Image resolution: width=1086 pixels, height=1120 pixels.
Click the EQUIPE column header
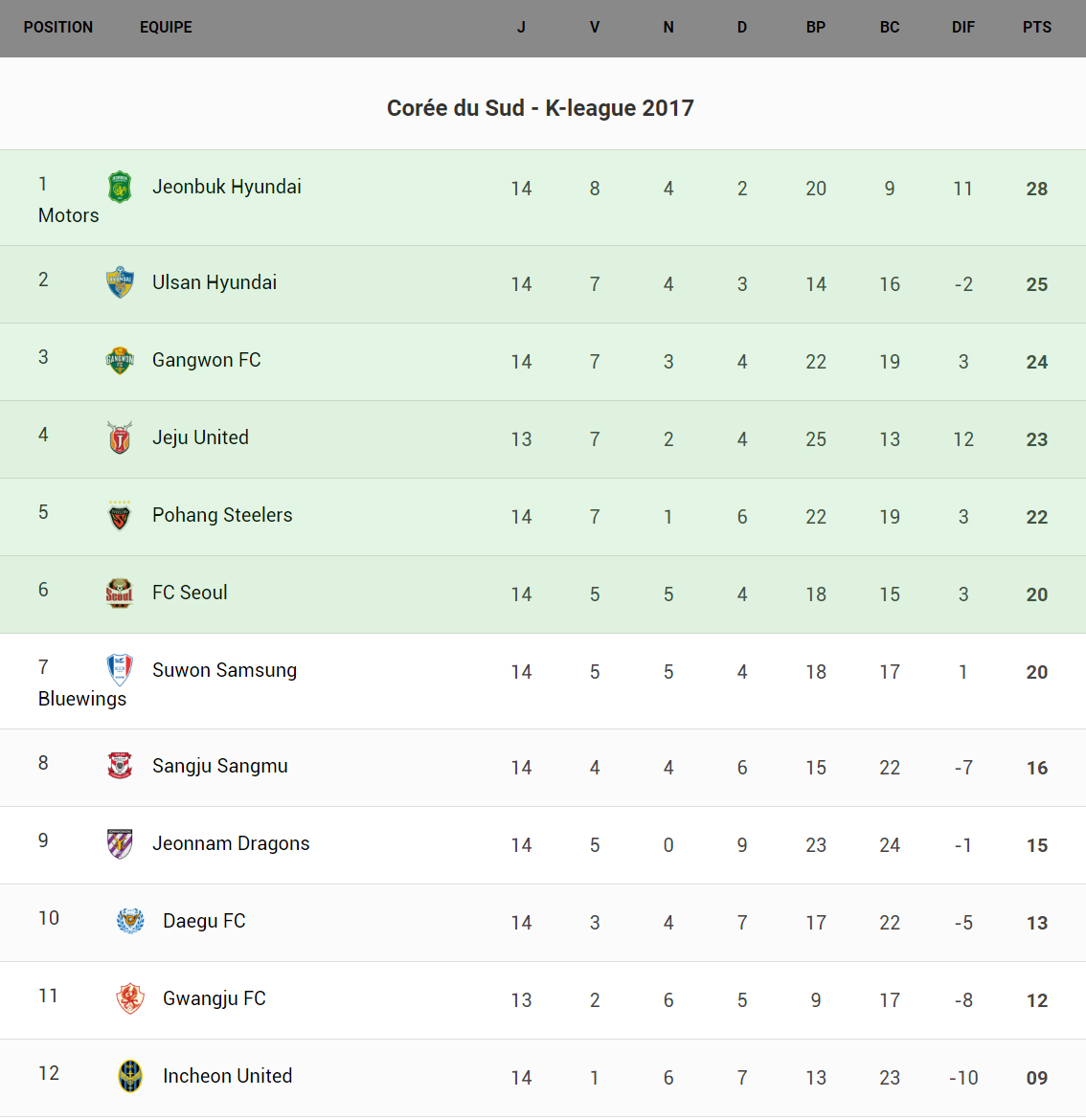pos(166,27)
